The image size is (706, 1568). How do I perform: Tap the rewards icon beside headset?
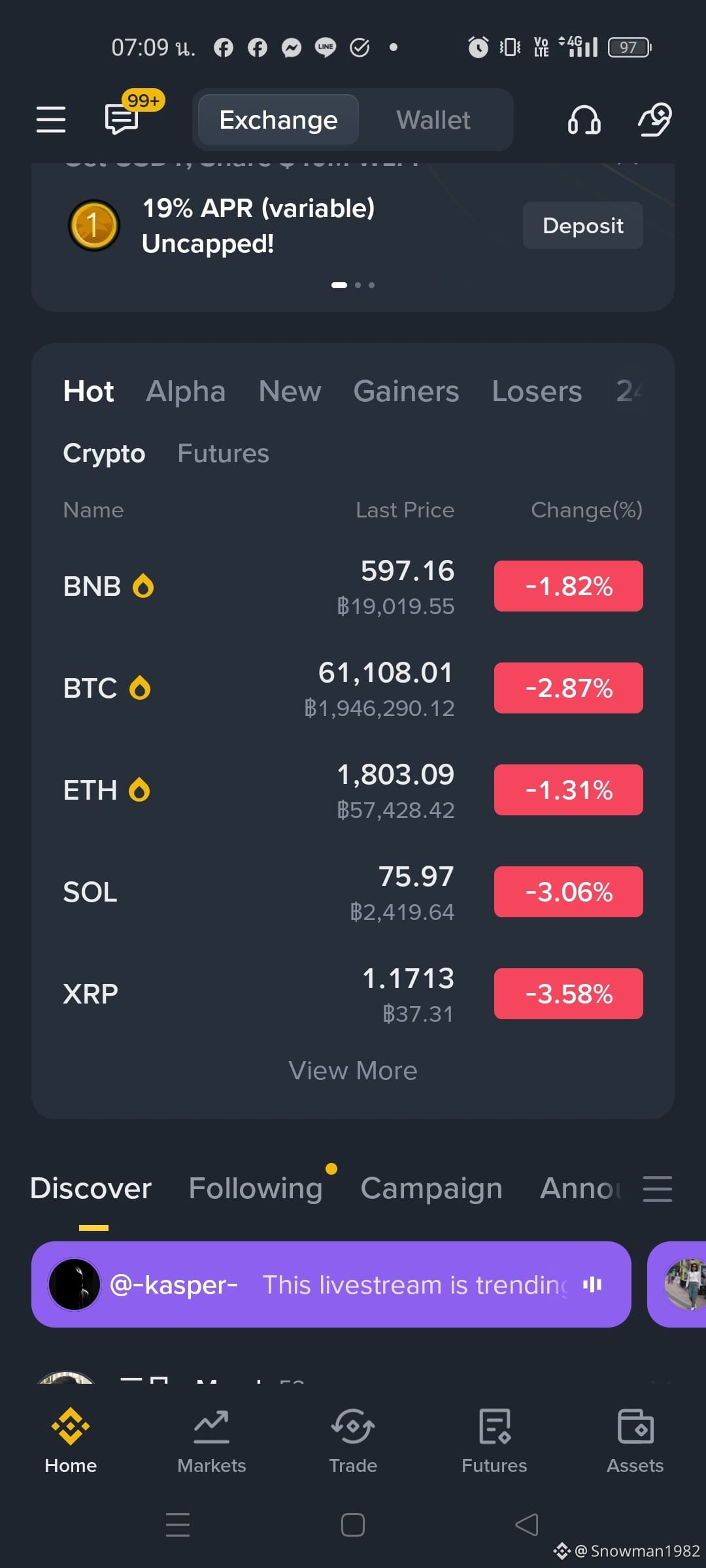coord(655,120)
